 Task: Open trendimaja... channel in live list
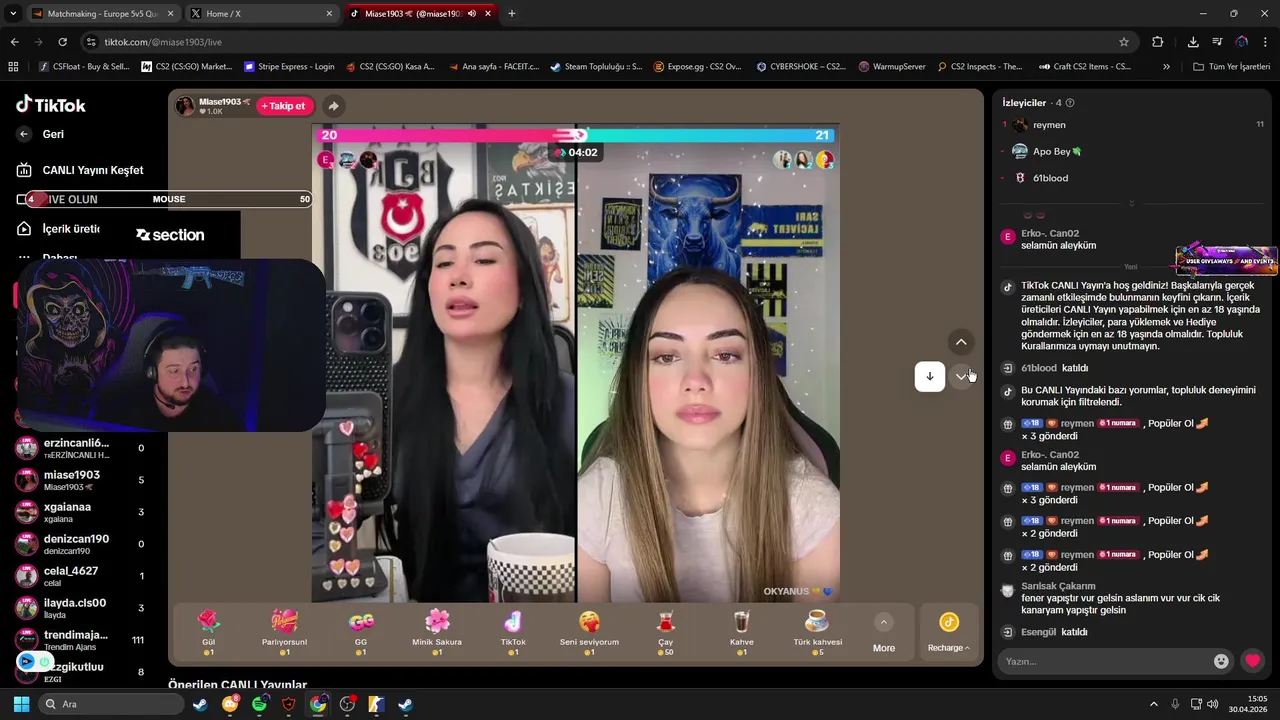point(80,640)
